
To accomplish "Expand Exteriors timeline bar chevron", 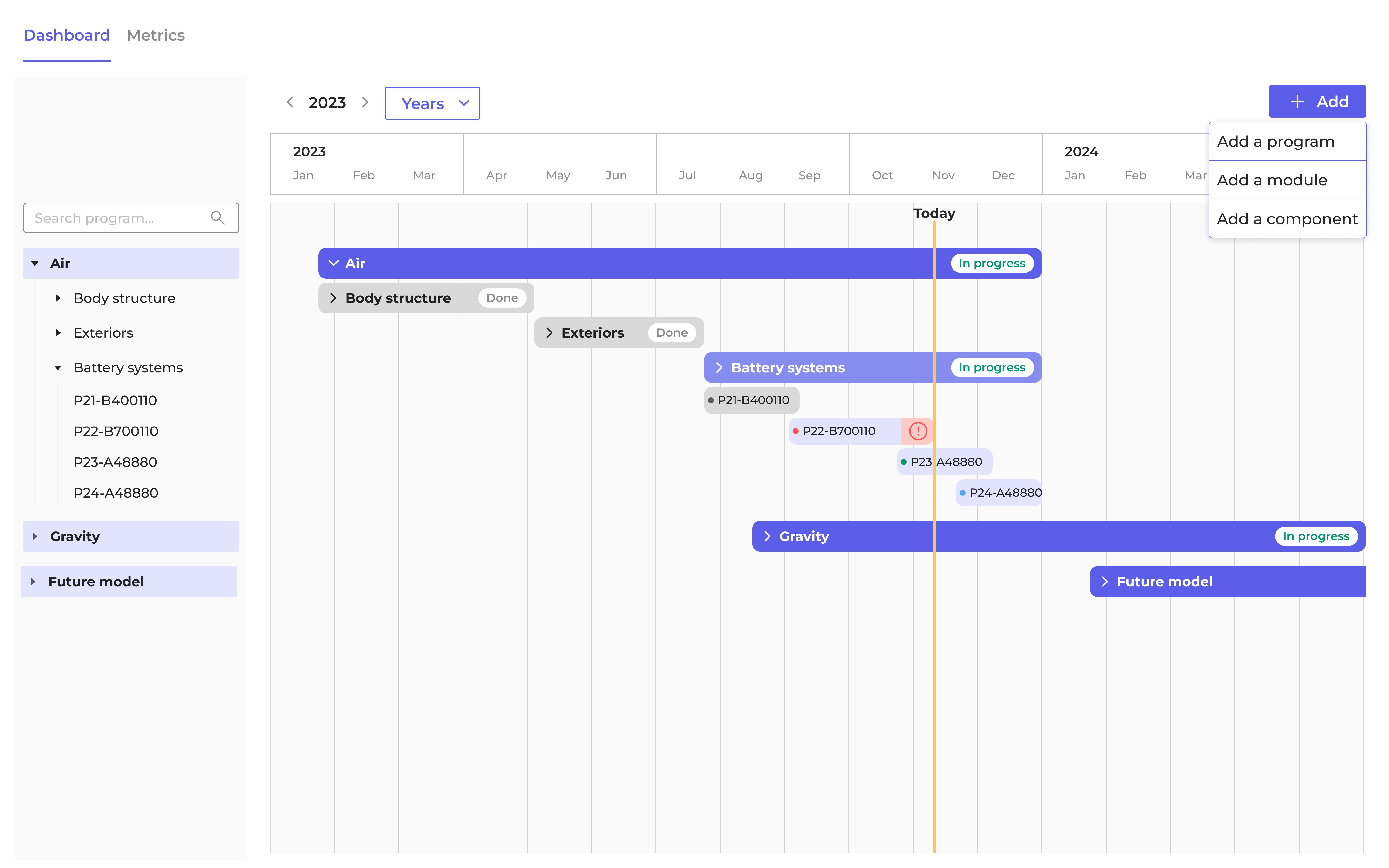I will [x=549, y=333].
